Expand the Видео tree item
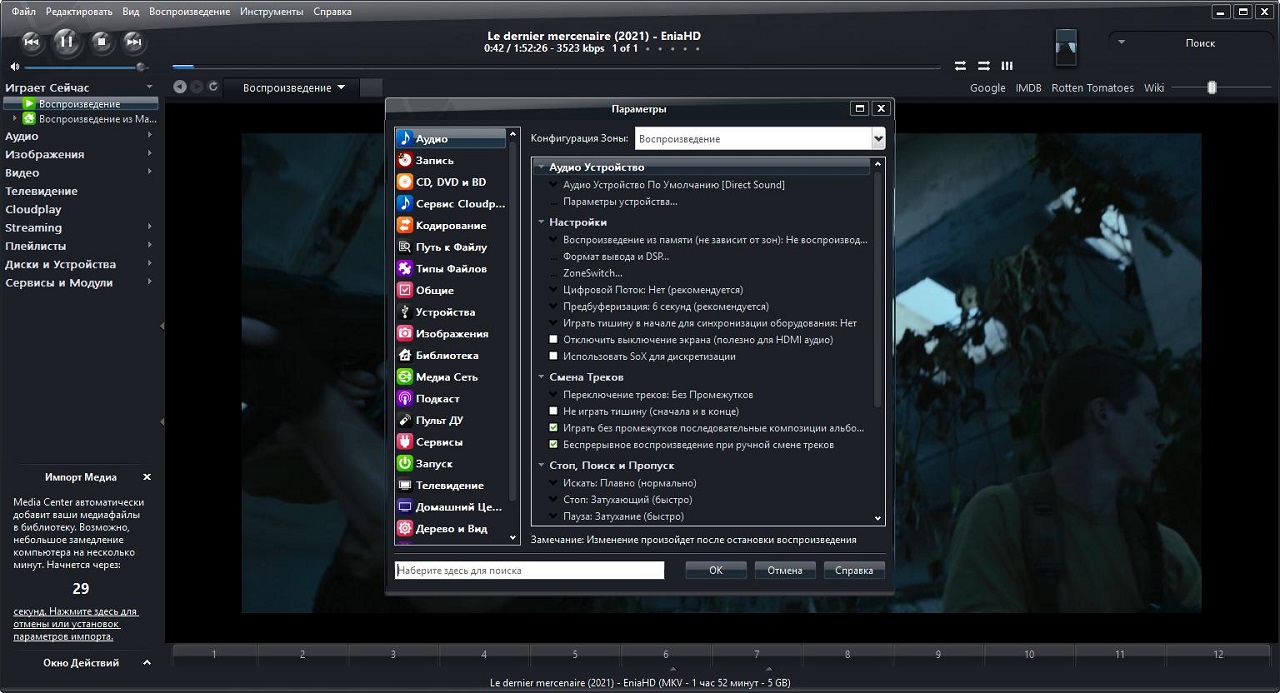The width and height of the screenshot is (1280, 693). (x=149, y=173)
